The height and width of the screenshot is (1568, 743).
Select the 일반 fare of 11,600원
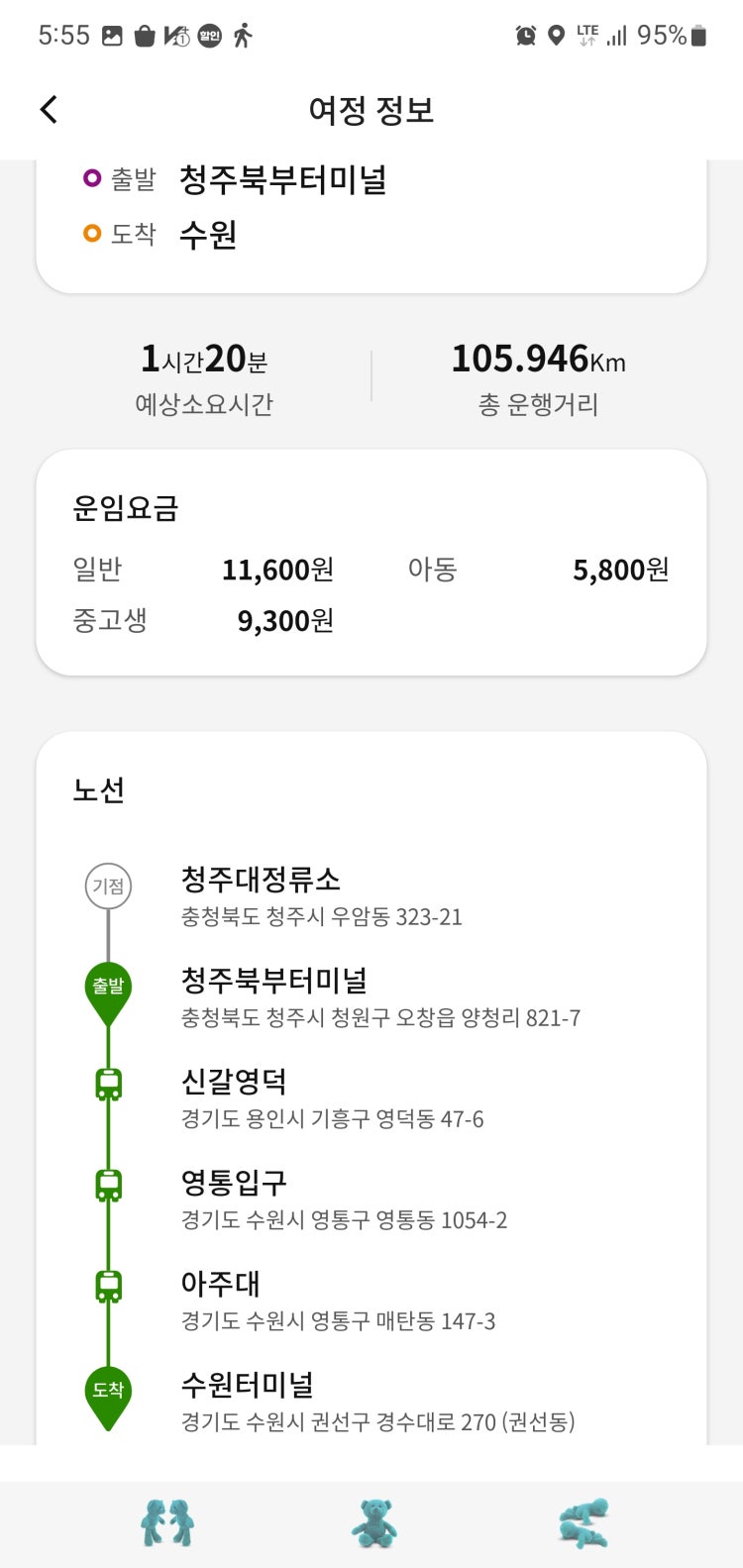click(278, 570)
